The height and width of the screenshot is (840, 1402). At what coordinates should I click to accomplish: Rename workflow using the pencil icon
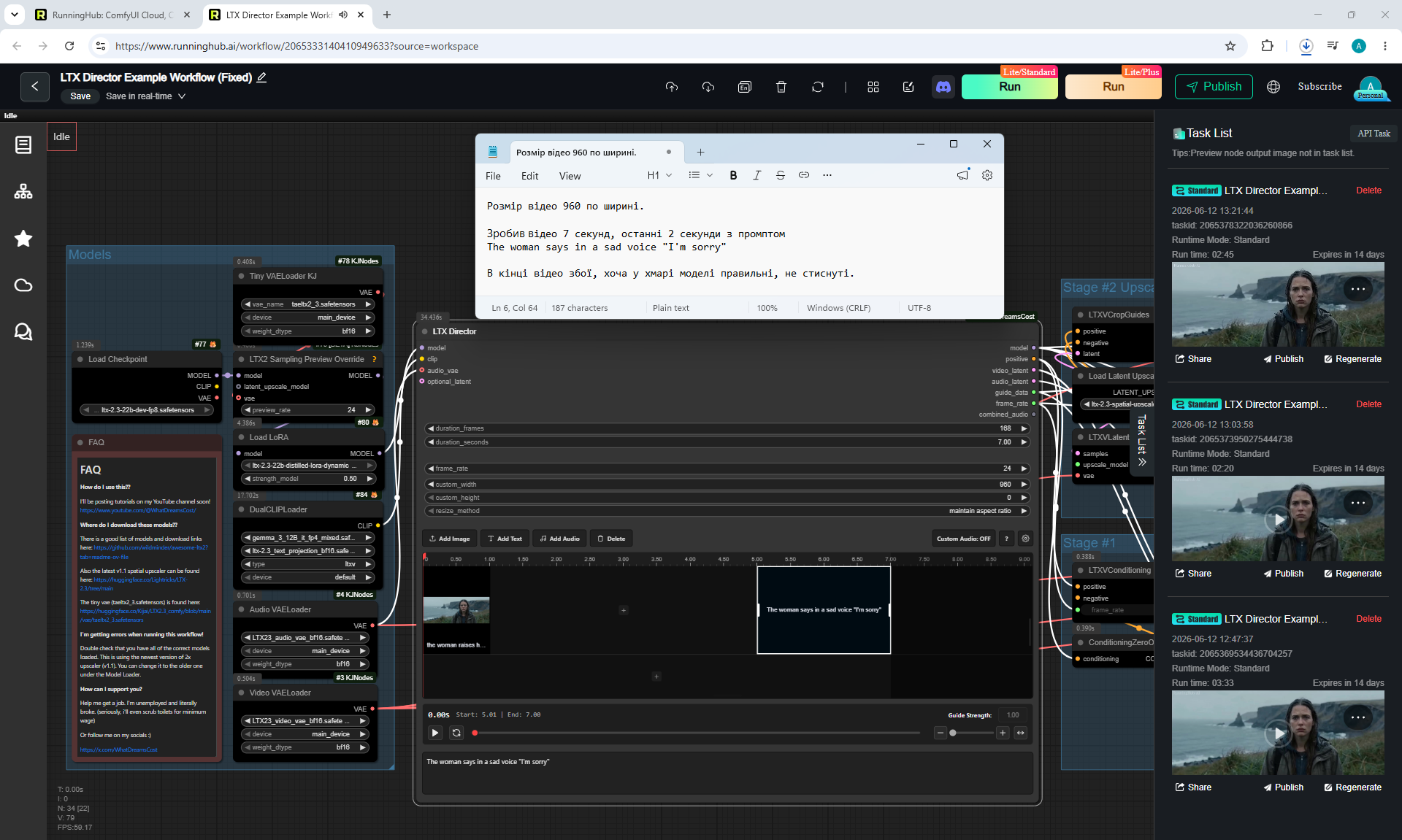[261, 77]
